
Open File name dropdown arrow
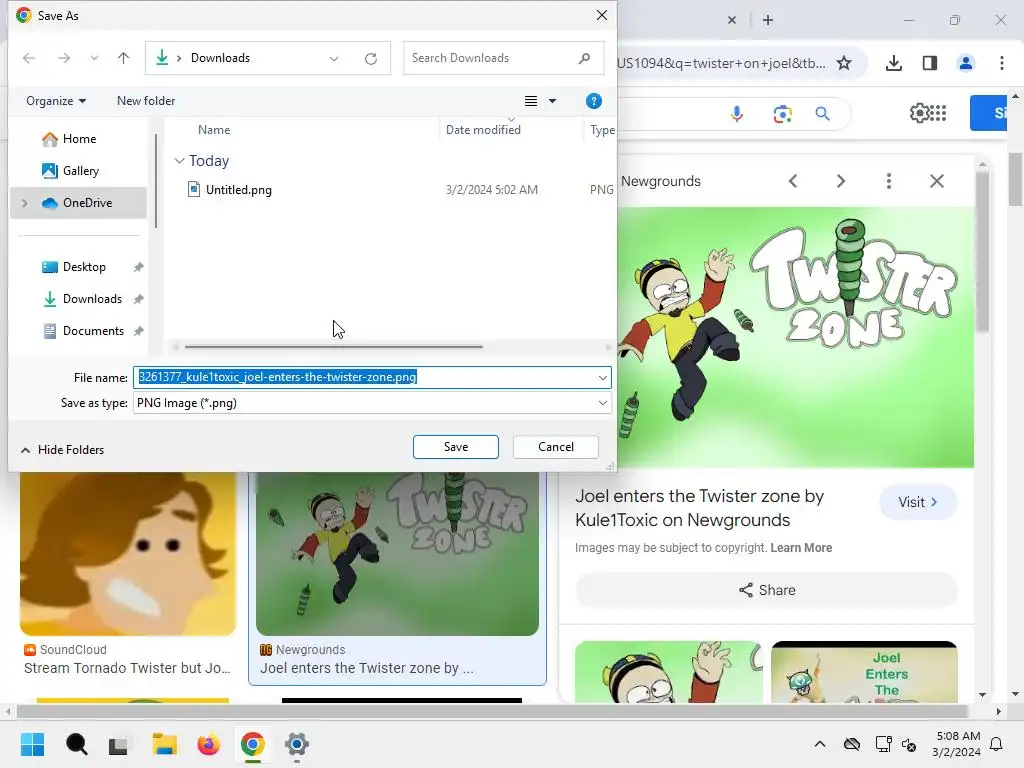602,377
